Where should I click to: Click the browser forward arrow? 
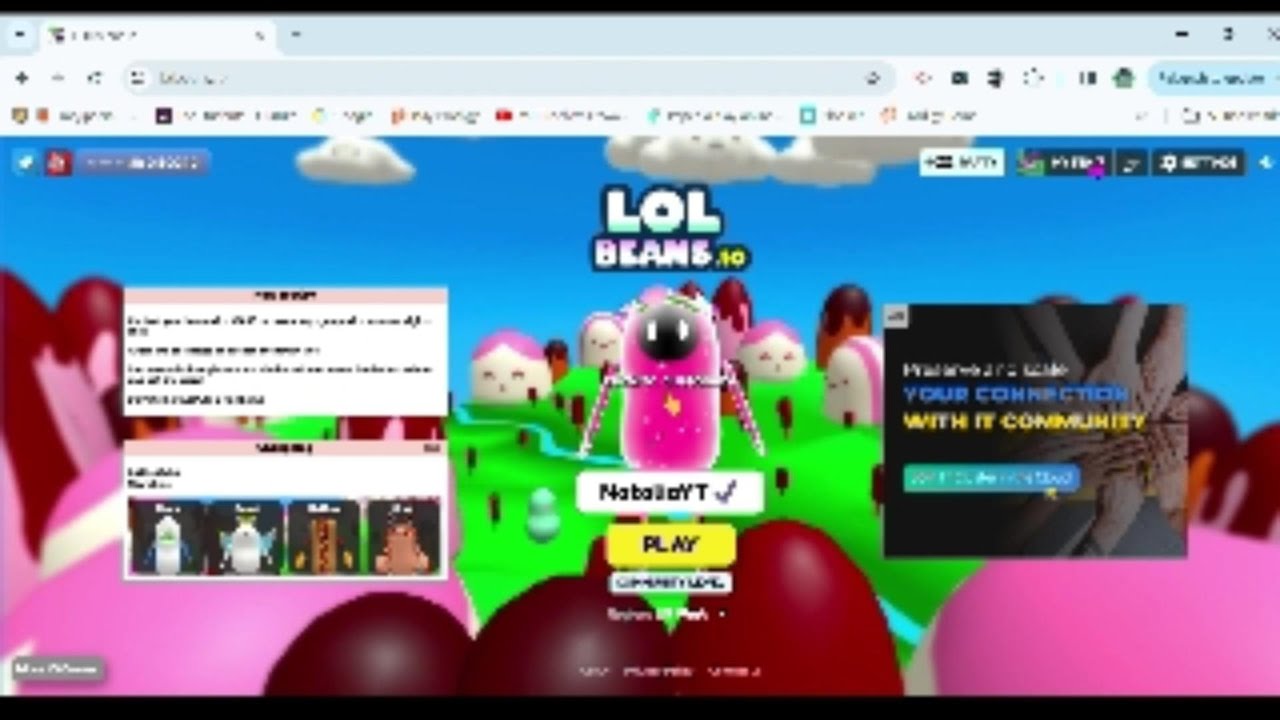point(58,77)
